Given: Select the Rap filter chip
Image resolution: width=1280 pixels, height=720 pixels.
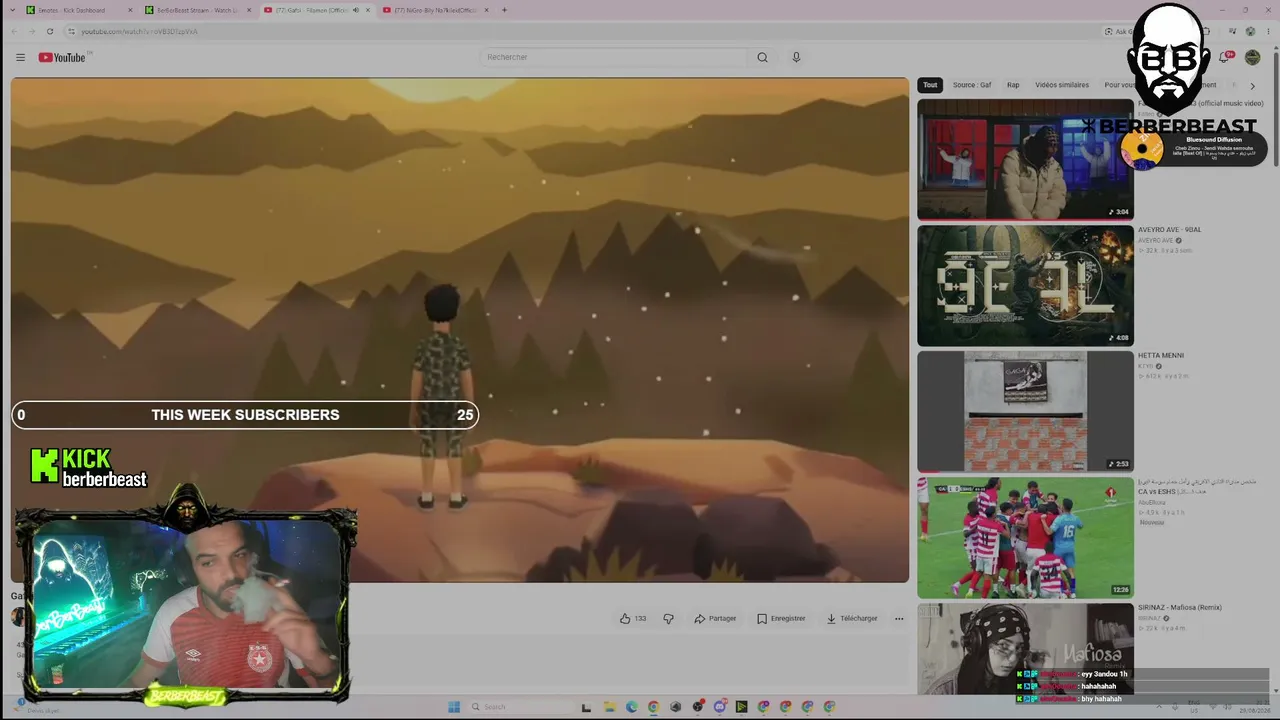Looking at the screenshot, I should pos(1013,85).
